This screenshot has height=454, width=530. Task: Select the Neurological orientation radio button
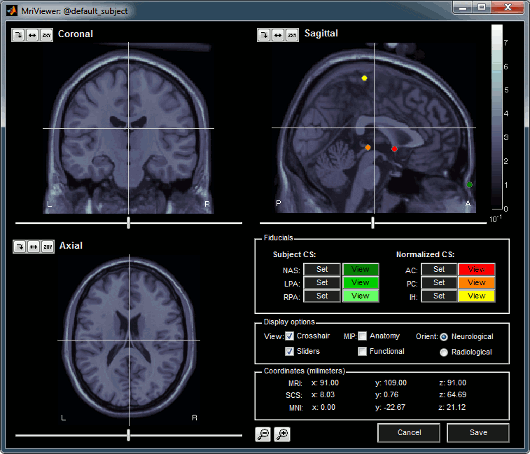point(444,337)
